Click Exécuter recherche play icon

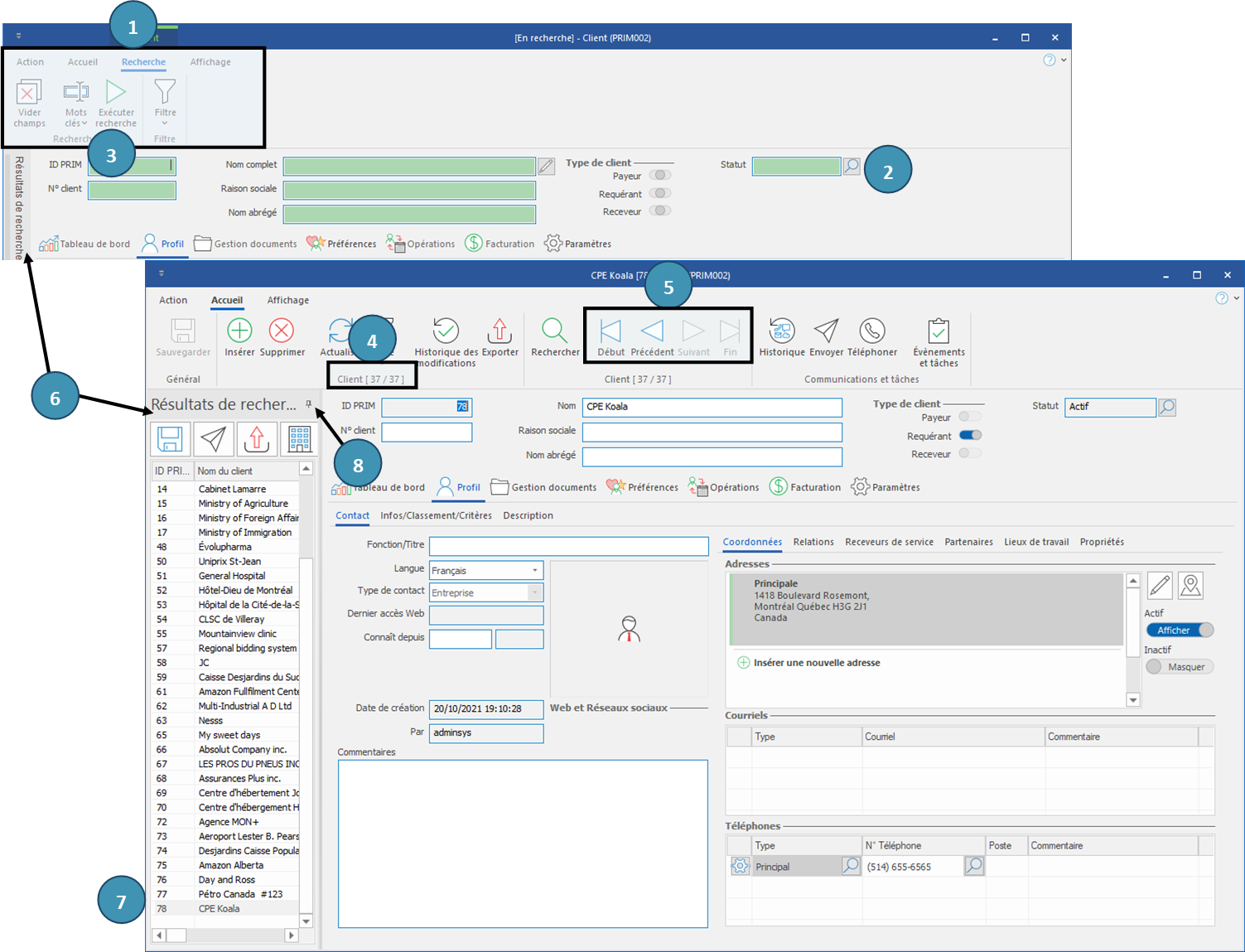[116, 93]
